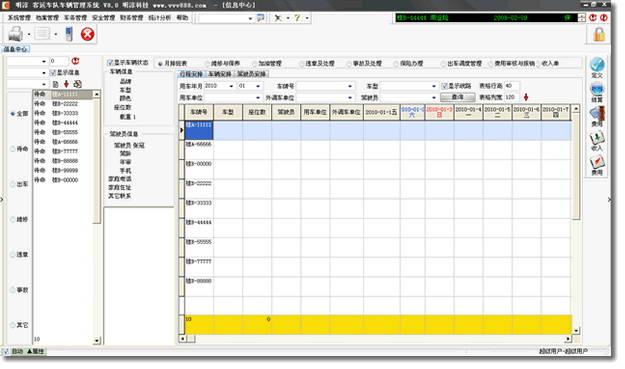Click the schedule table horizontal scrollbar
625x369 pixels.
[375, 339]
